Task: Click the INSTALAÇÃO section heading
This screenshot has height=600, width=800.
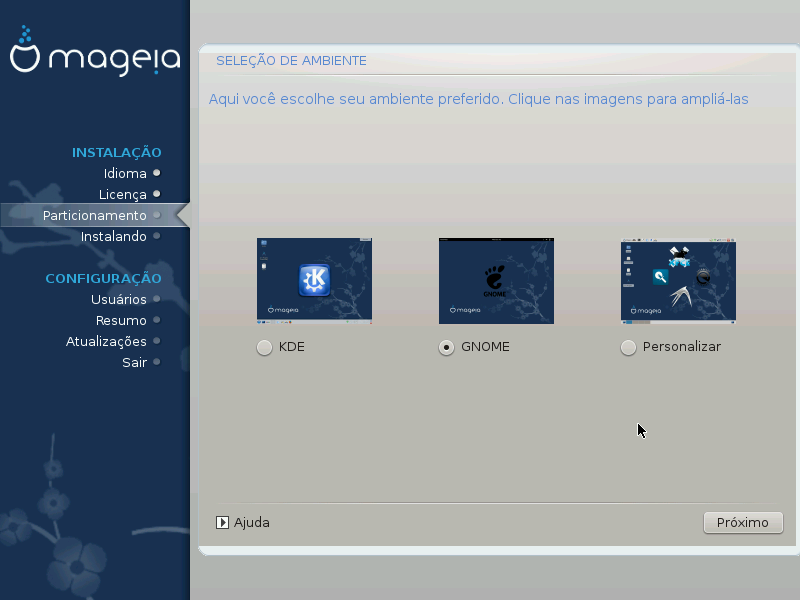Action: coord(116,152)
